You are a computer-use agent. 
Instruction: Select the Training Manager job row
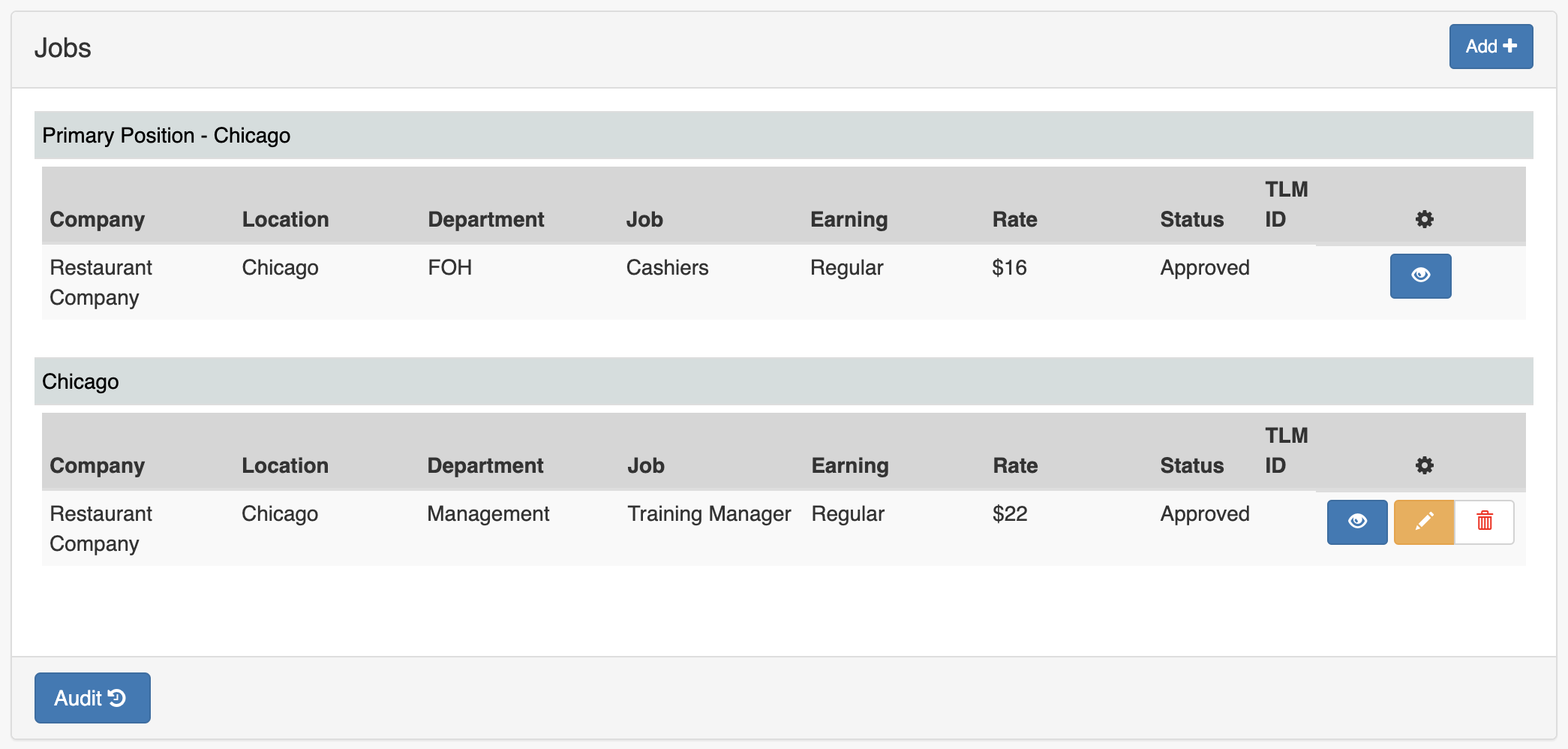(x=709, y=513)
